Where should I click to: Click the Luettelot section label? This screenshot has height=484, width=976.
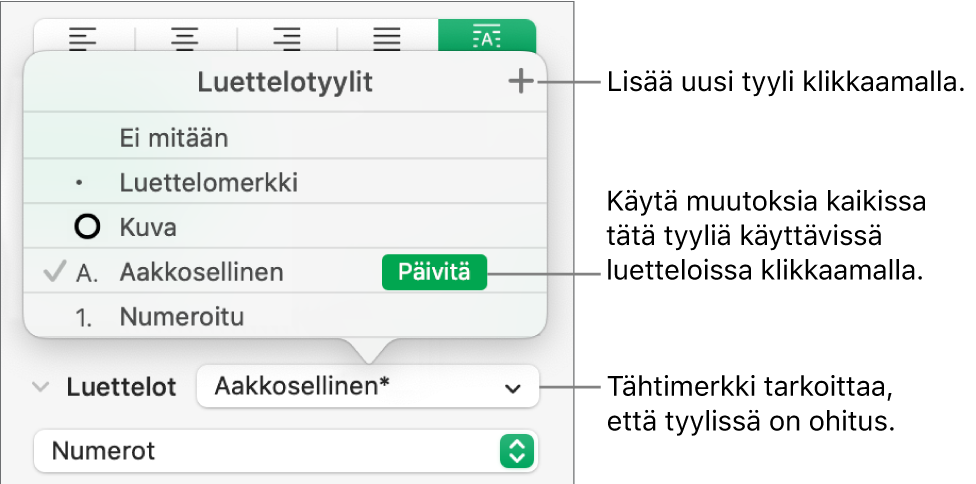(x=122, y=387)
